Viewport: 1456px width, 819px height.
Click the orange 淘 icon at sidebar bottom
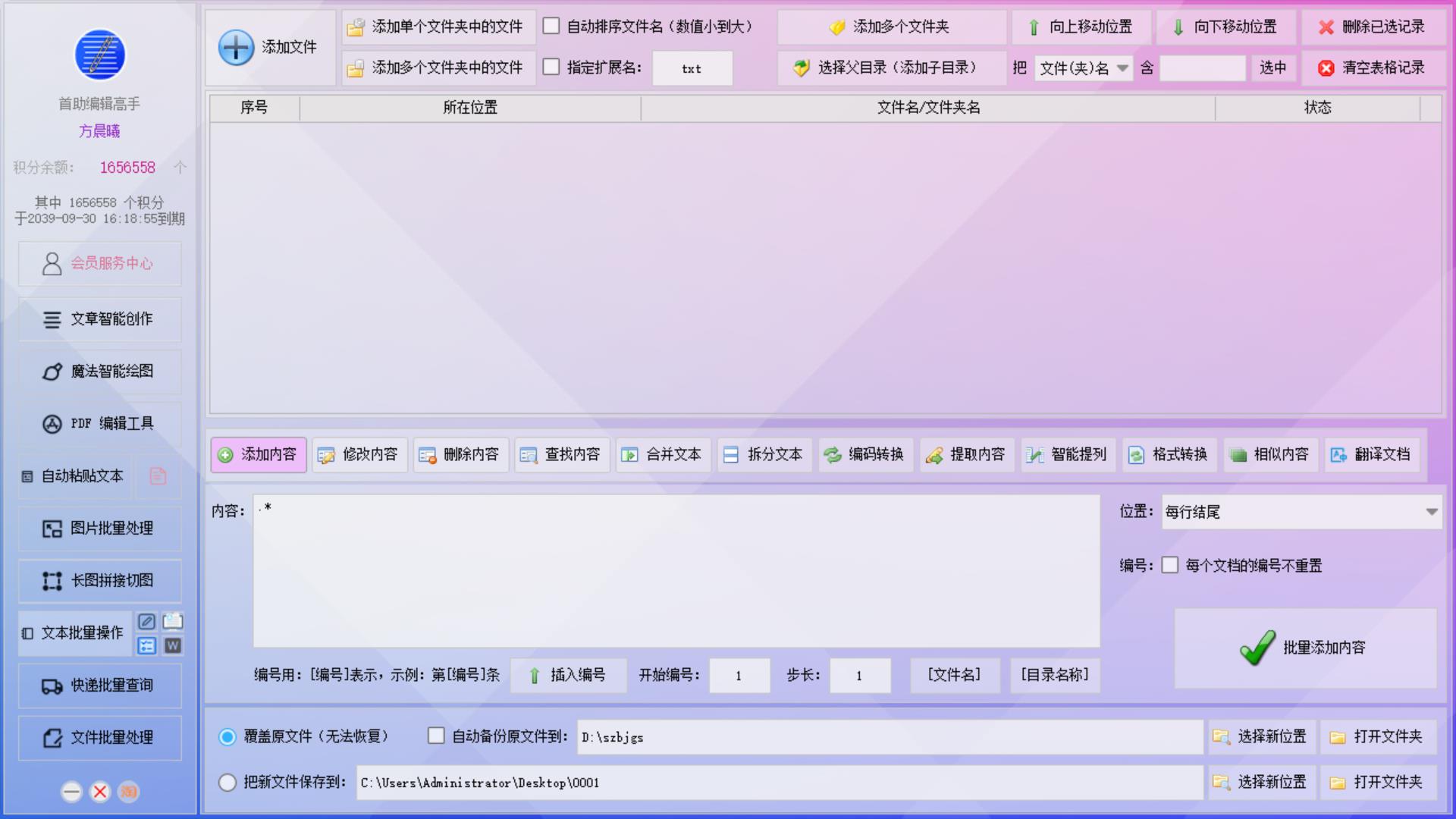(x=129, y=792)
